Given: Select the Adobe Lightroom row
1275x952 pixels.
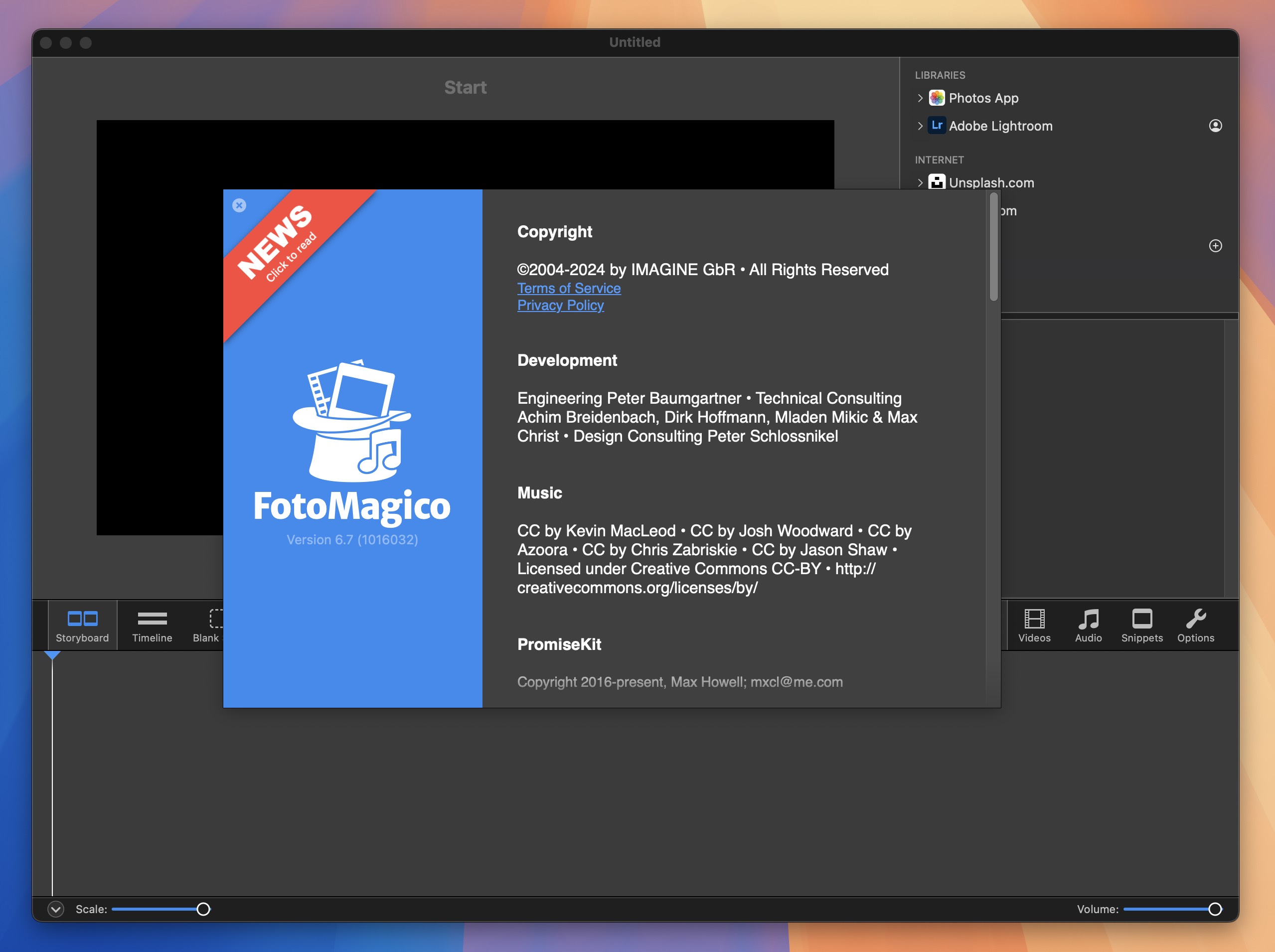Looking at the screenshot, I should (x=1069, y=126).
